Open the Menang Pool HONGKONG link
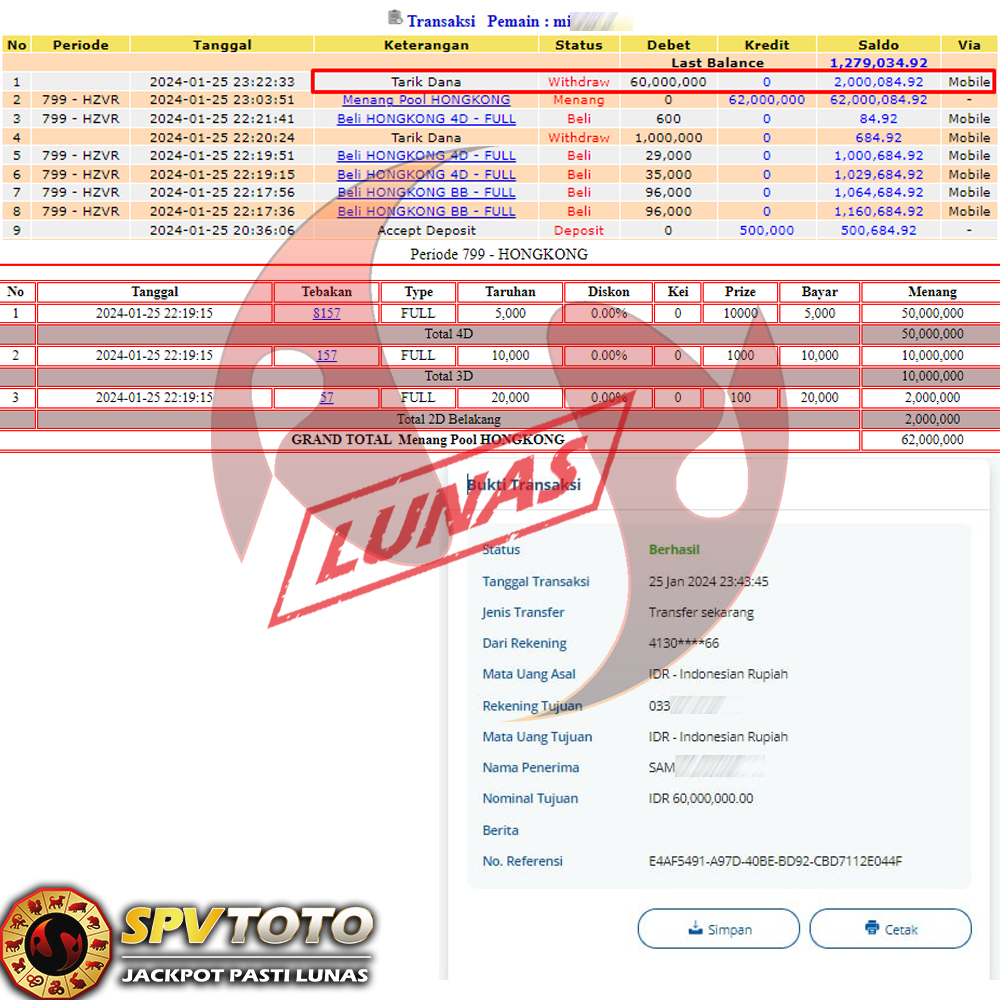The height and width of the screenshot is (1000, 1000). pyautogui.click(x=426, y=100)
